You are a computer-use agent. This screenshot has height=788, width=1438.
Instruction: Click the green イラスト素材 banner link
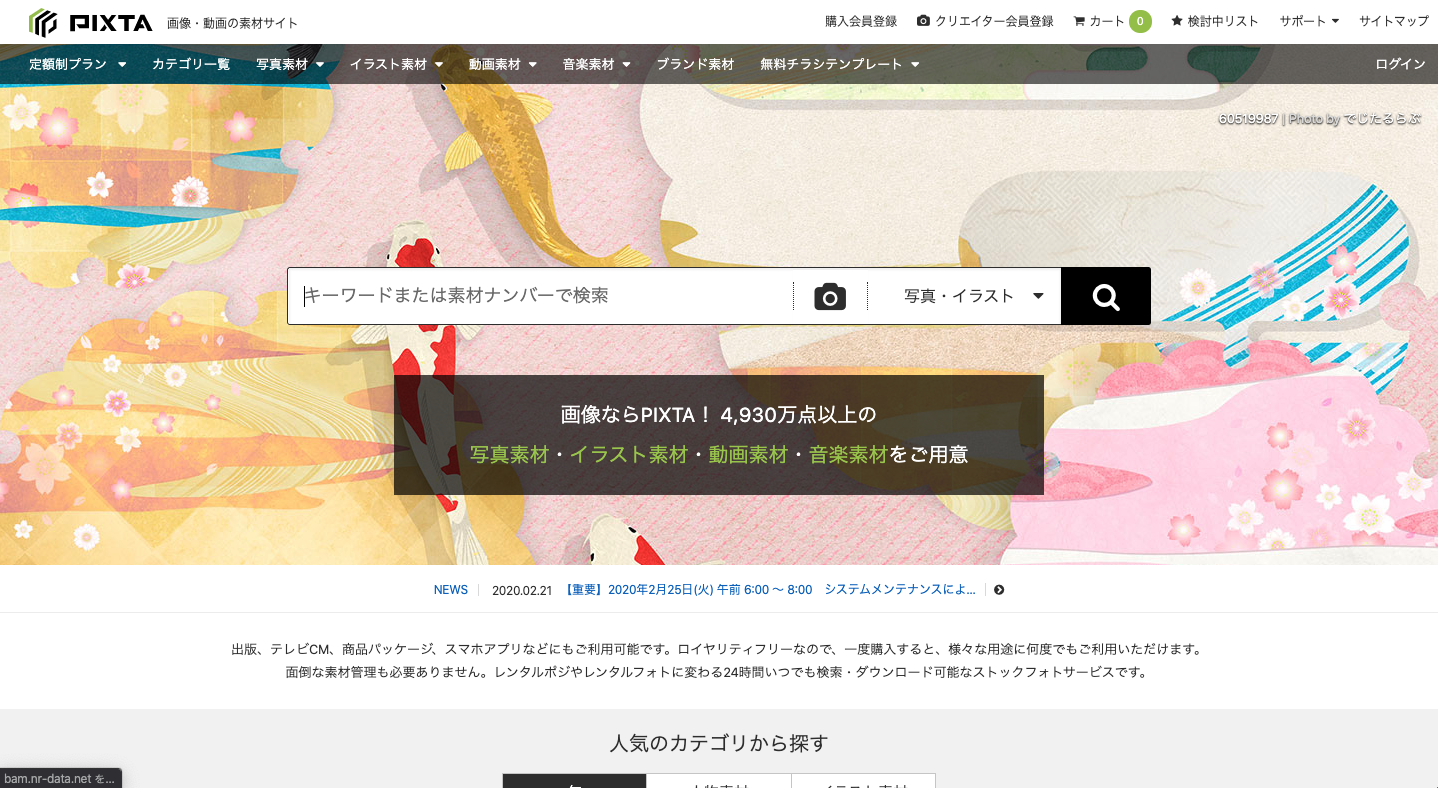pos(629,455)
